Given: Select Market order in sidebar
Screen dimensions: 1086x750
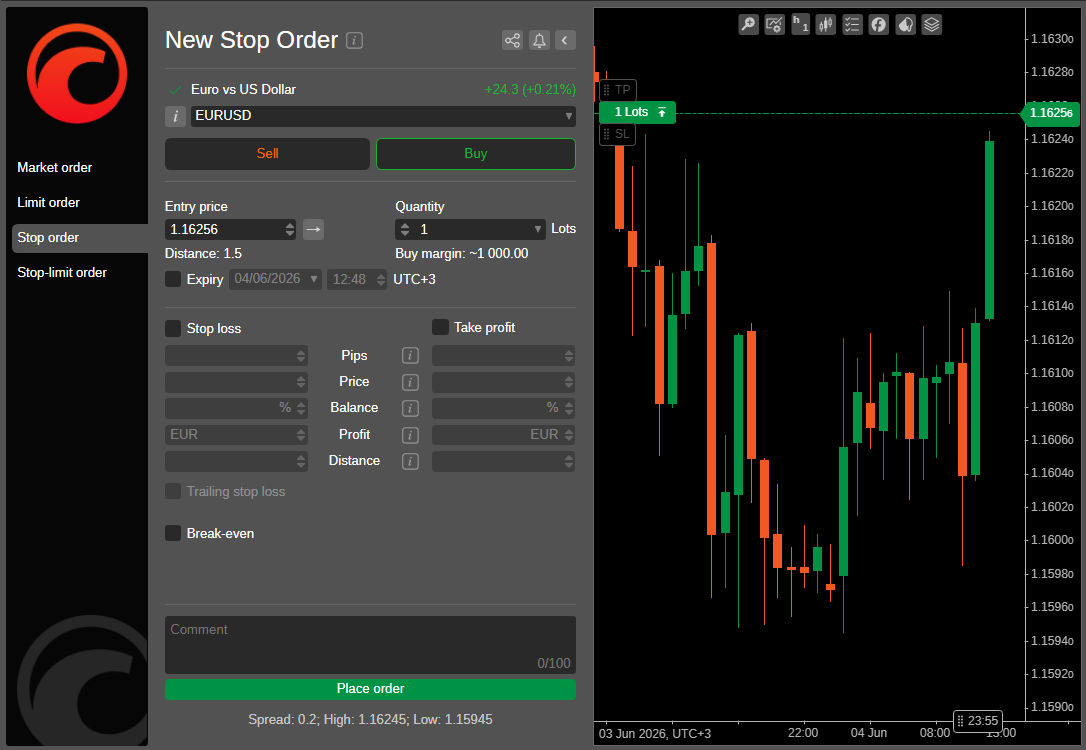Looking at the screenshot, I should [55, 168].
